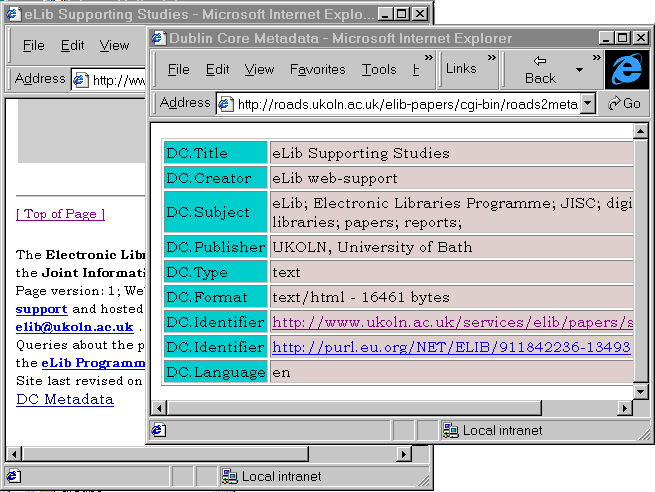Click the DC.Publisher label cell
The height and width of the screenshot is (492, 655).
point(216,246)
